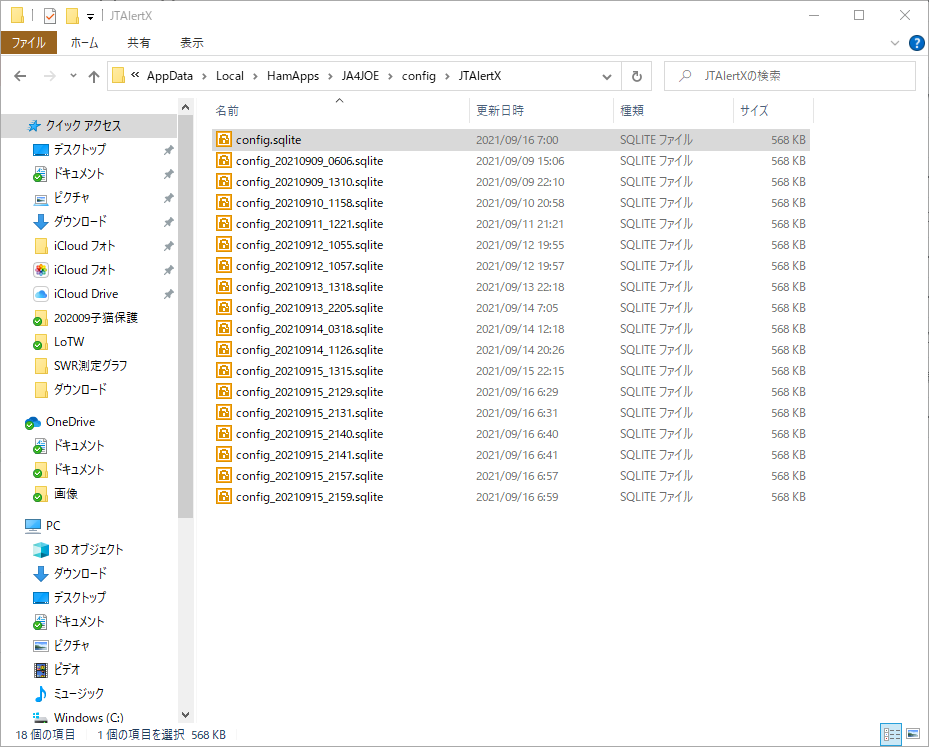The width and height of the screenshot is (929, 747).
Task: Select config_20210913_2205.sqlite file
Action: (309, 308)
